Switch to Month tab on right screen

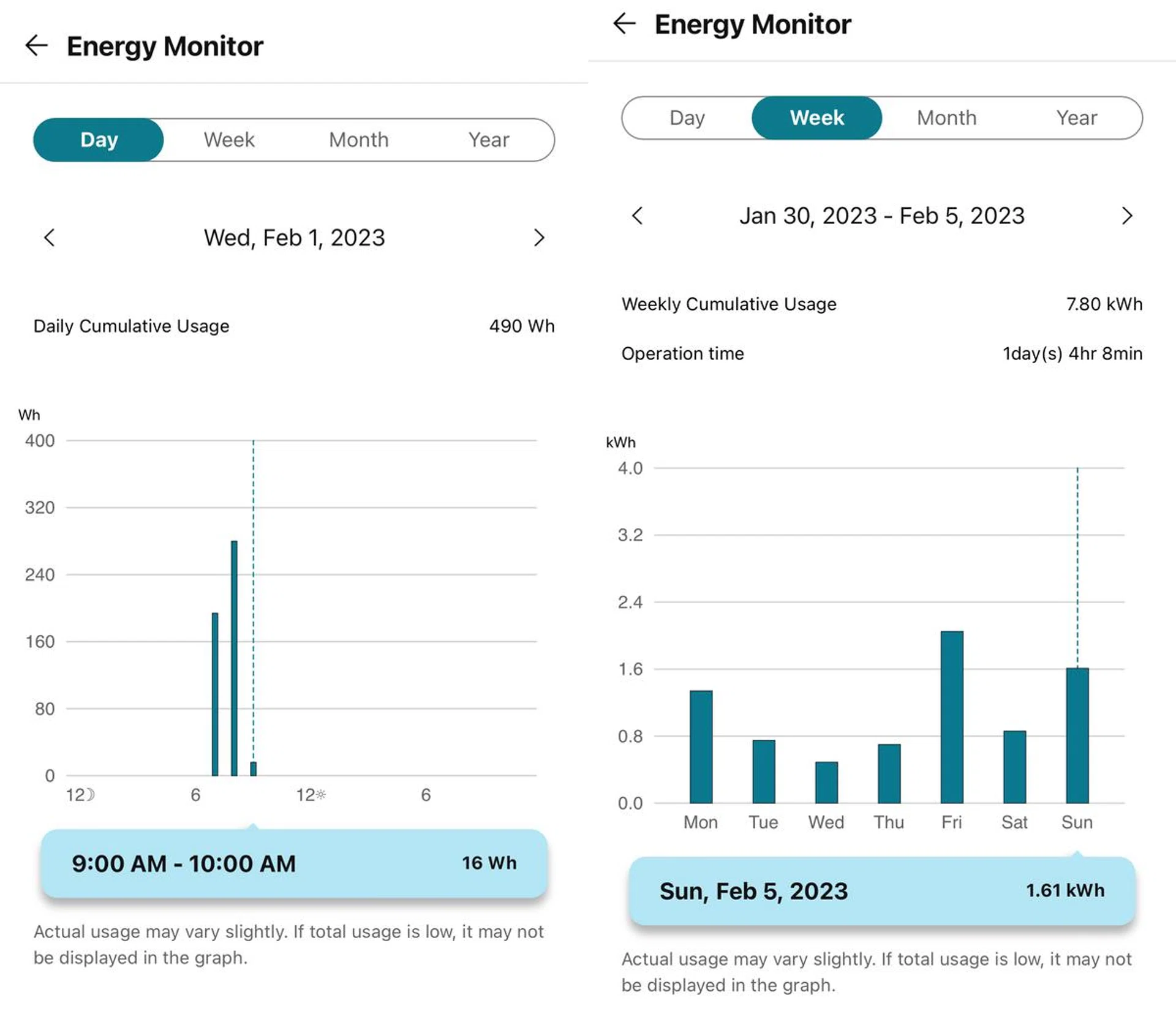946,118
